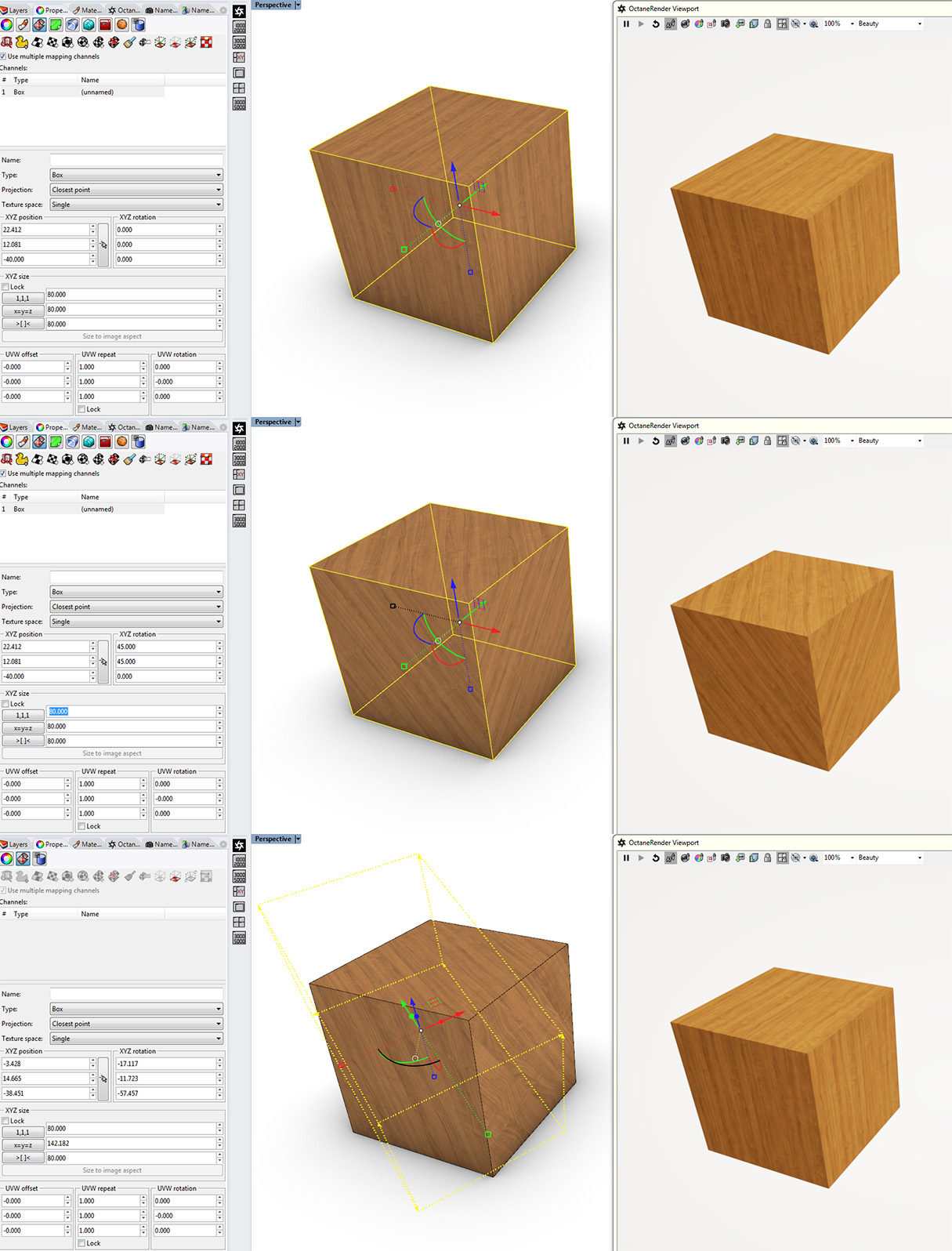Image resolution: width=952 pixels, height=1251 pixels.
Task: Open 100% zoom dropdown in the bottom Octane viewport
Action: pyautogui.click(x=852, y=858)
